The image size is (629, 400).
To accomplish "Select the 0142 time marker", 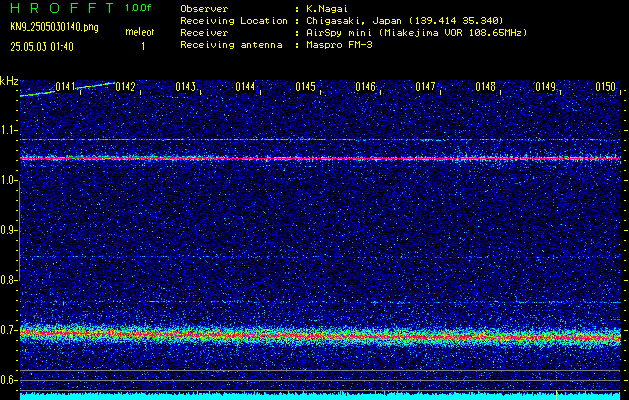I will [125, 87].
